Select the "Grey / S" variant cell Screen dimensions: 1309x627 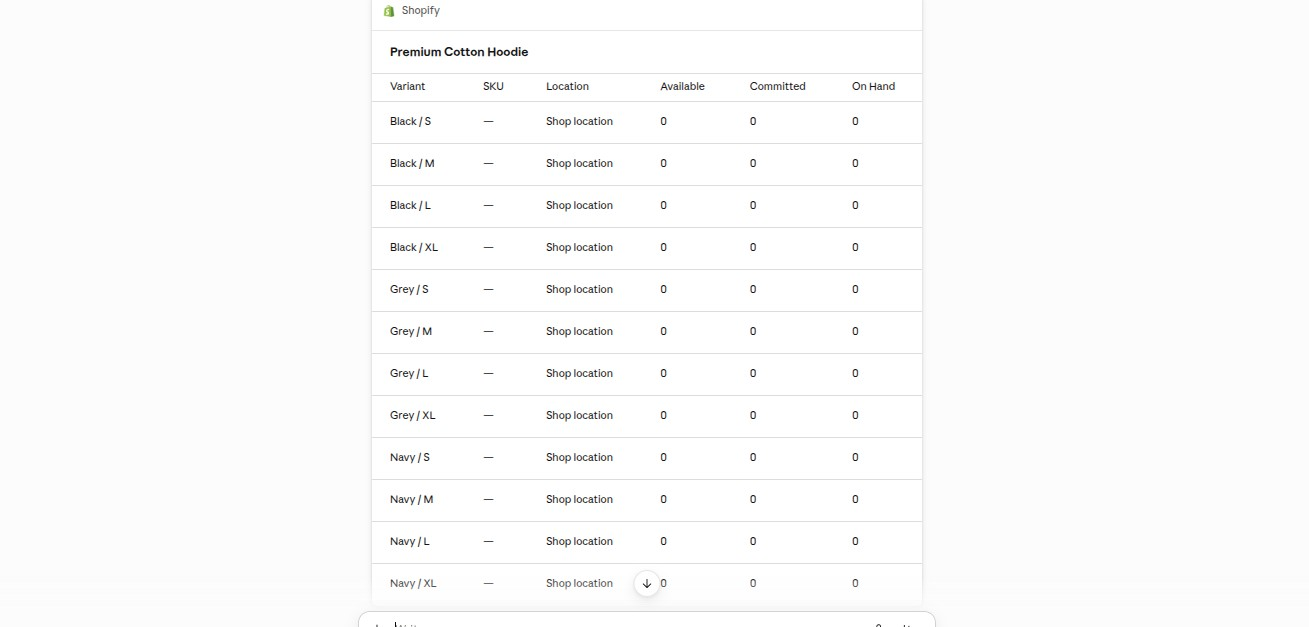pos(409,290)
